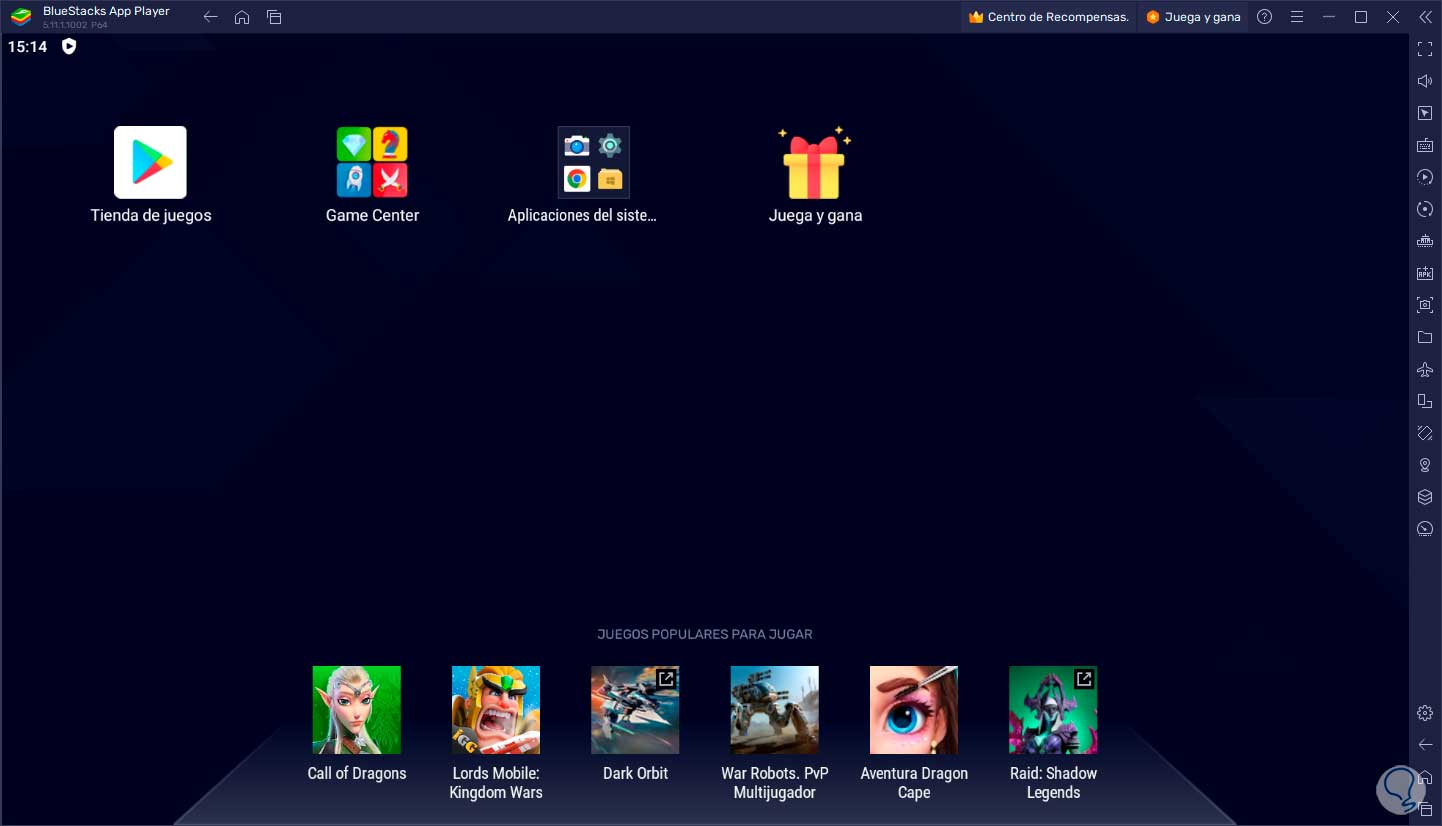1442x826 pixels.
Task: Go to home from the title bar
Action: pos(242,17)
